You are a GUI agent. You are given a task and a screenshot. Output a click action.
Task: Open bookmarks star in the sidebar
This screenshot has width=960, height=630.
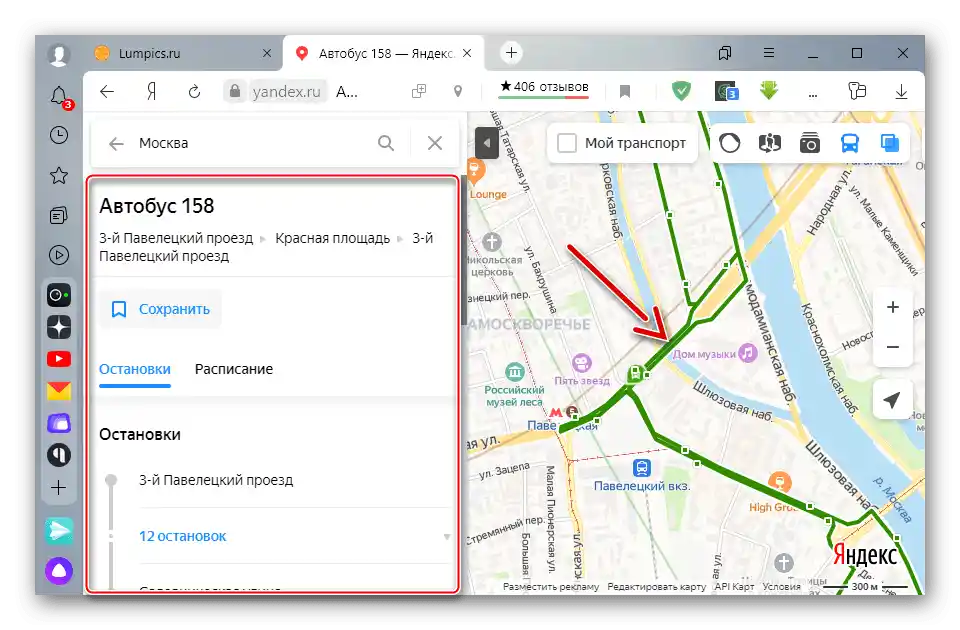point(59,176)
